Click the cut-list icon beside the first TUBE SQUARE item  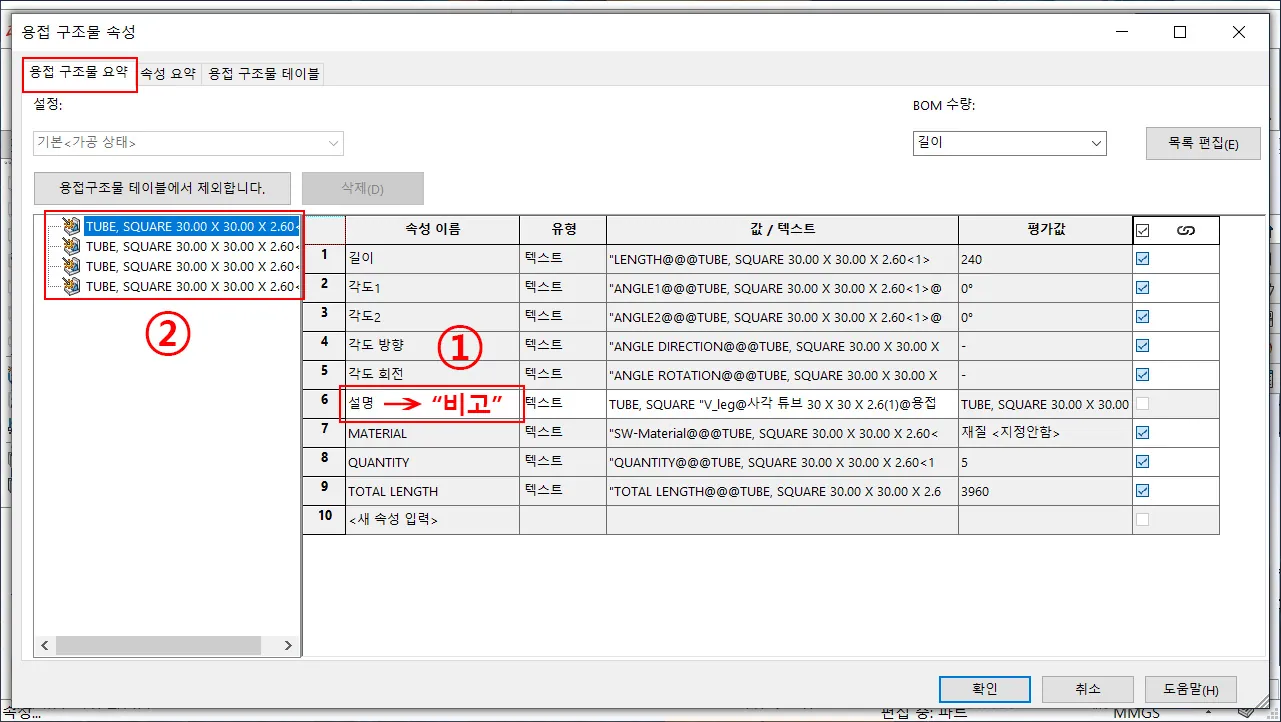tap(68, 227)
